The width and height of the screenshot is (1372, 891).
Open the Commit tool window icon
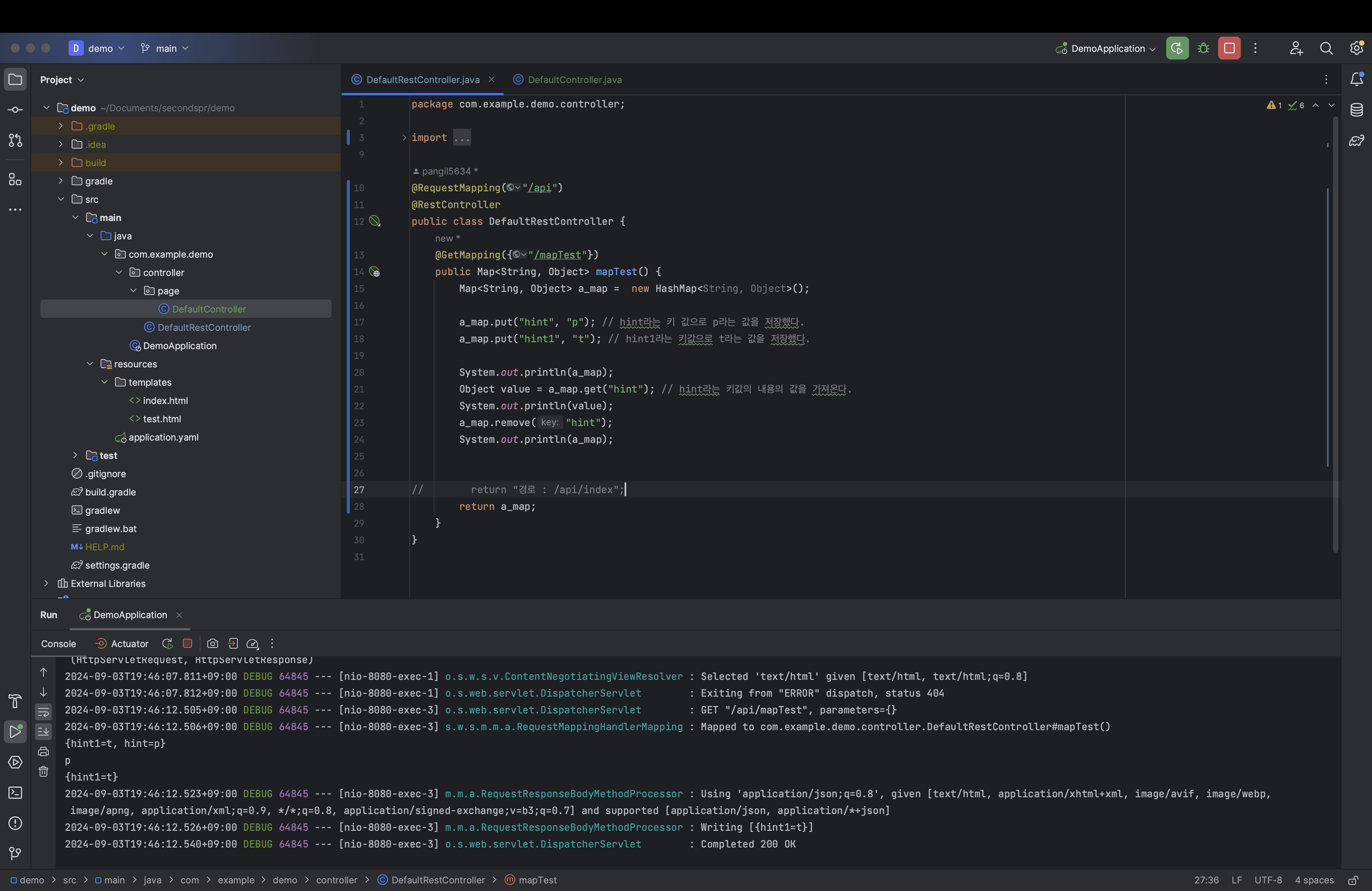[16, 109]
